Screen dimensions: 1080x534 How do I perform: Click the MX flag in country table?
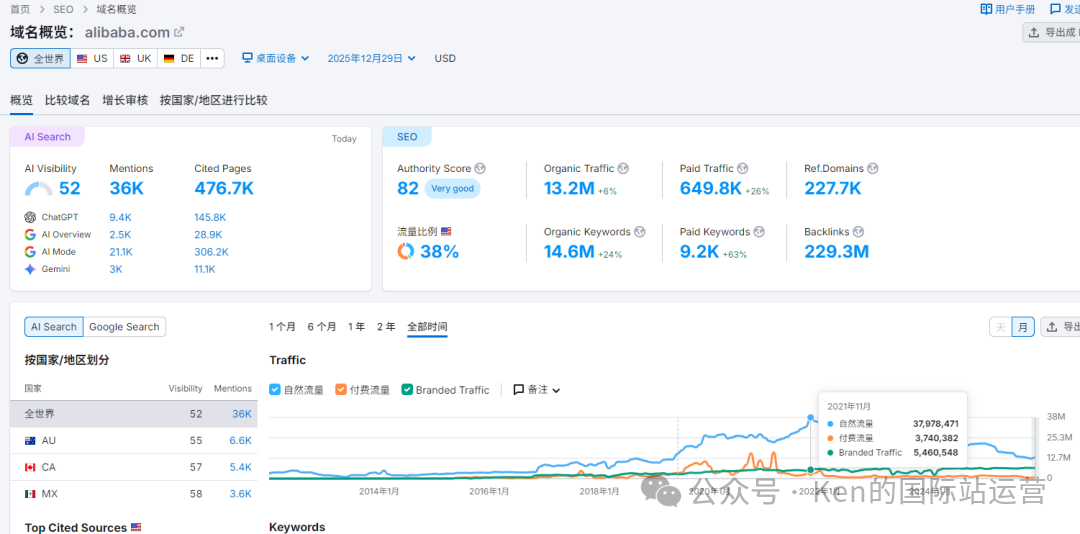tap(30, 494)
